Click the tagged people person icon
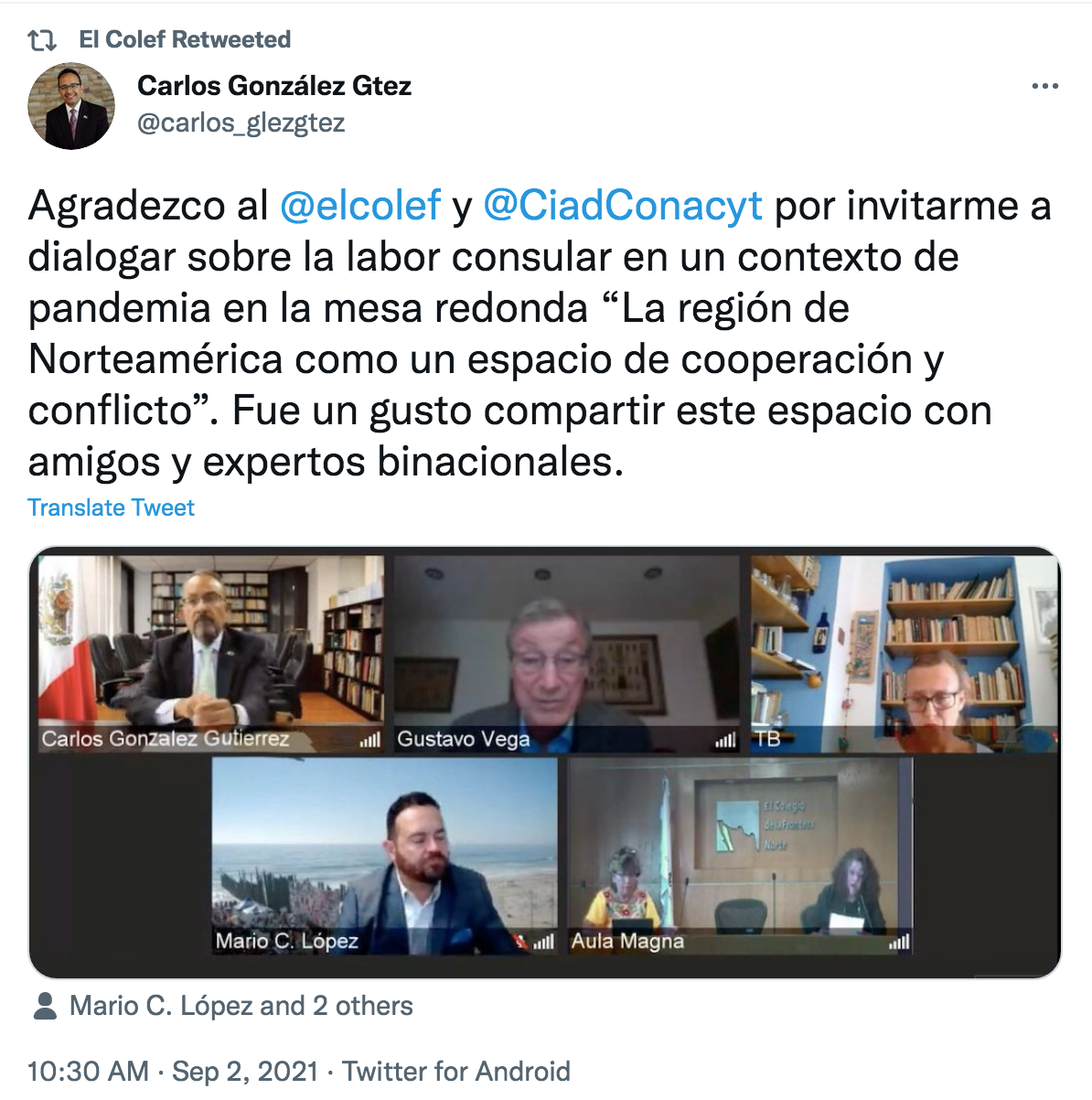 point(44,1007)
